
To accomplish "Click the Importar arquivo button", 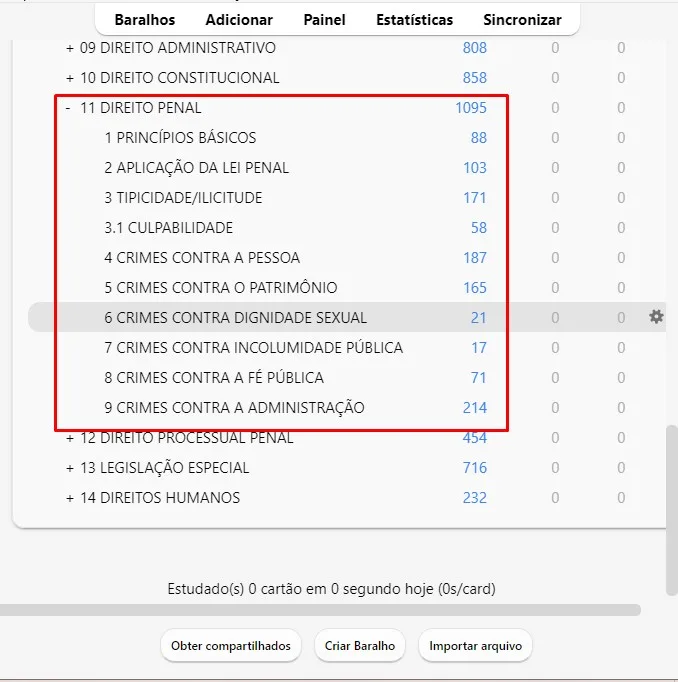I will tap(475, 645).
